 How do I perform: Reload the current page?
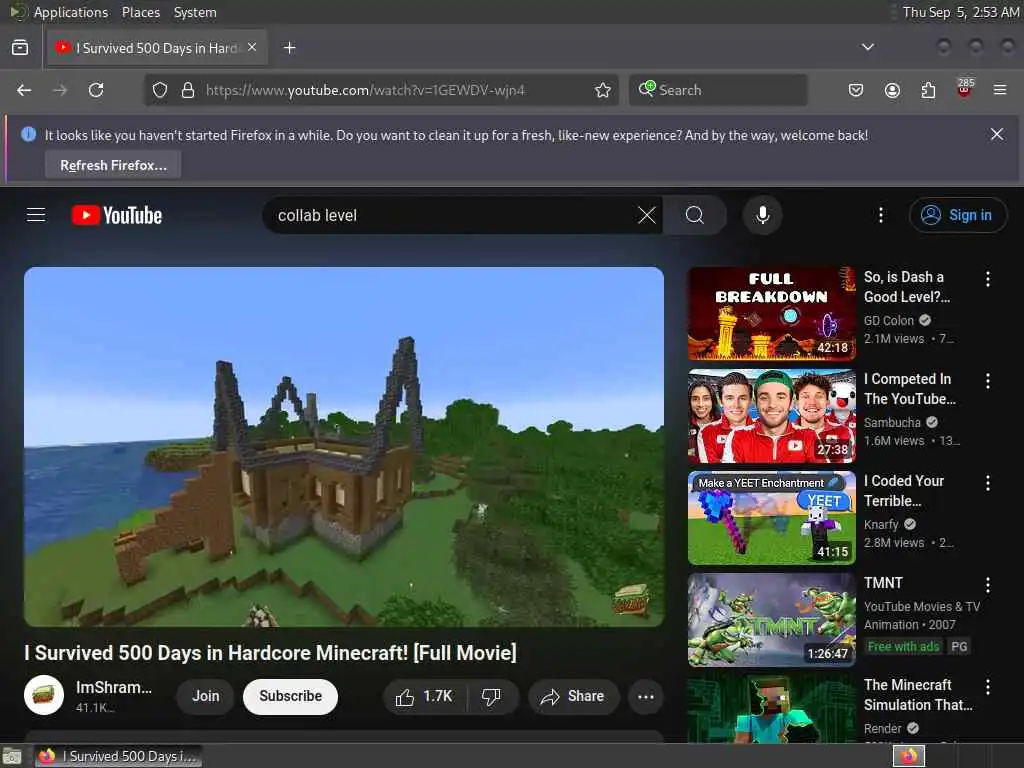pyautogui.click(x=96, y=90)
